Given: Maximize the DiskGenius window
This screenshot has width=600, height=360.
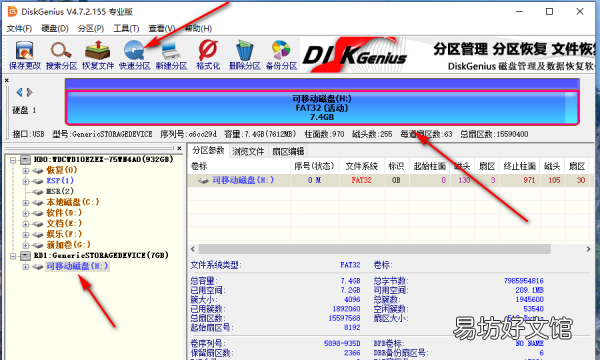Looking at the screenshot, I should click(x=549, y=11).
